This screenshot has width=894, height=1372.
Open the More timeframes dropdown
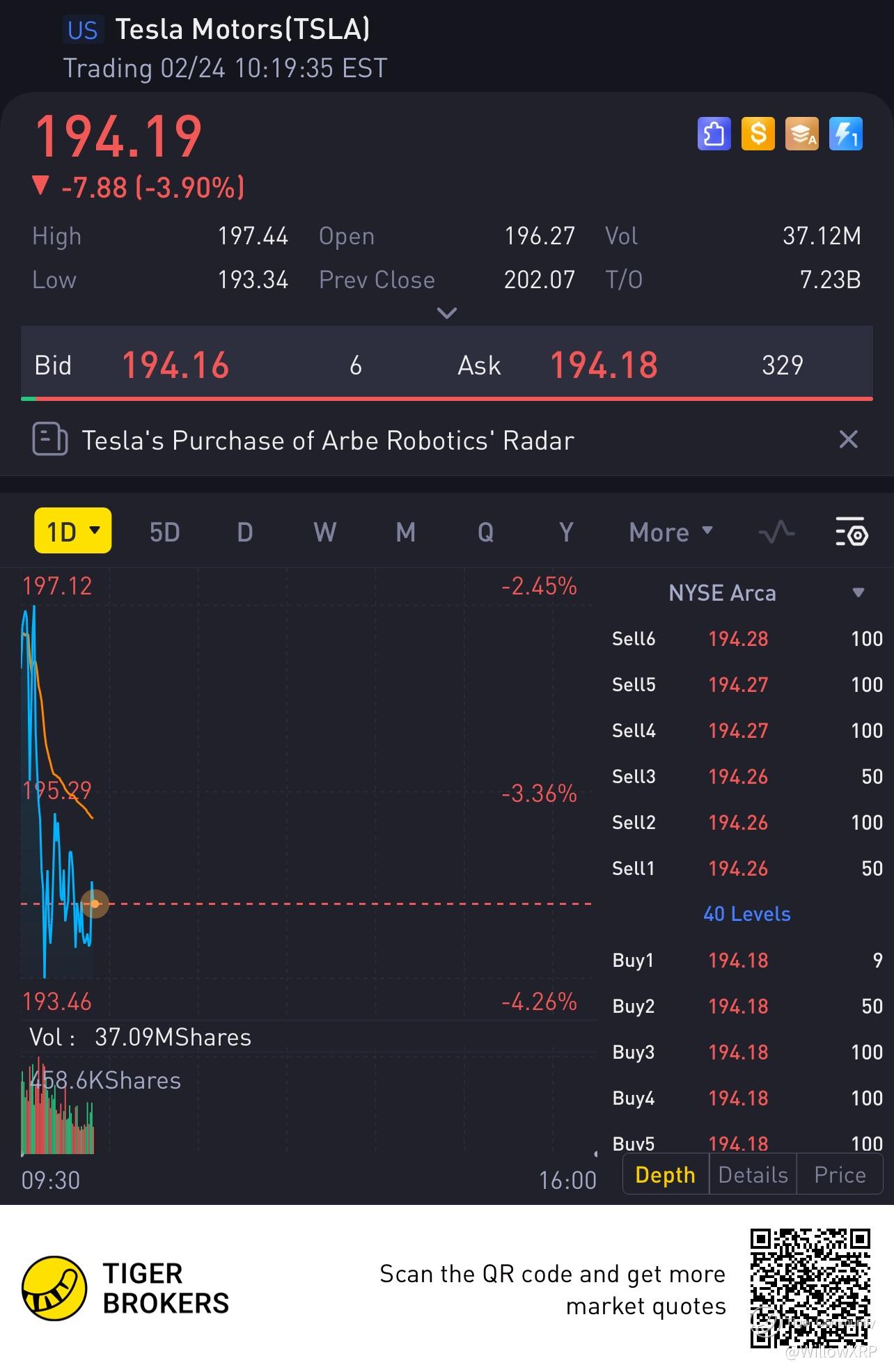coord(670,533)
